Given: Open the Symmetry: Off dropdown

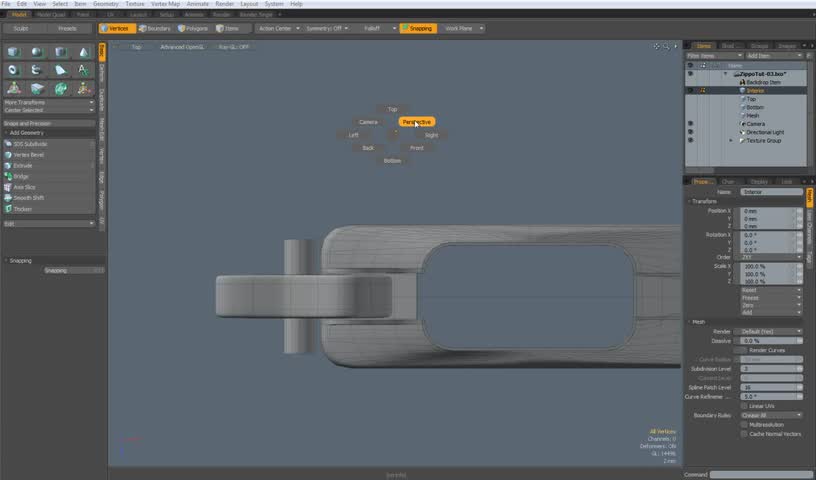Looking at the screenshot, I should tap(326, 28).
